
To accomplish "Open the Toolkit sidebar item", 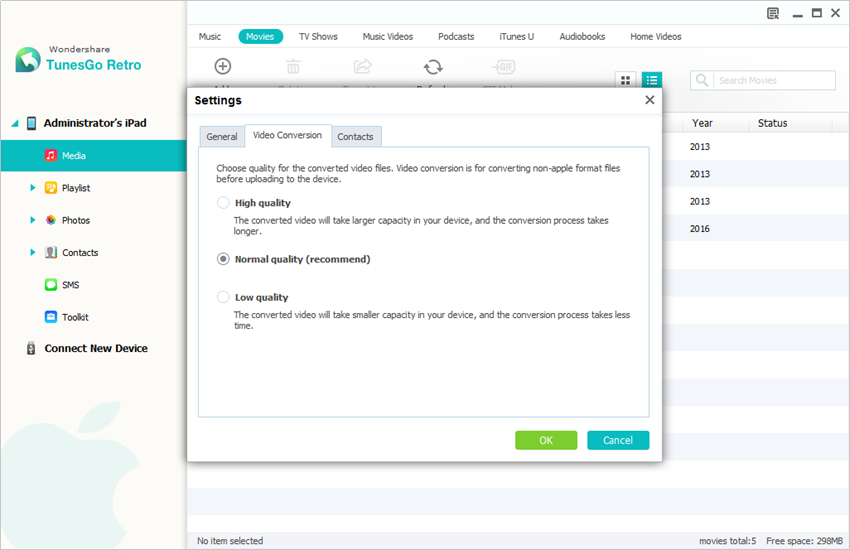I will tap(75, 317).
